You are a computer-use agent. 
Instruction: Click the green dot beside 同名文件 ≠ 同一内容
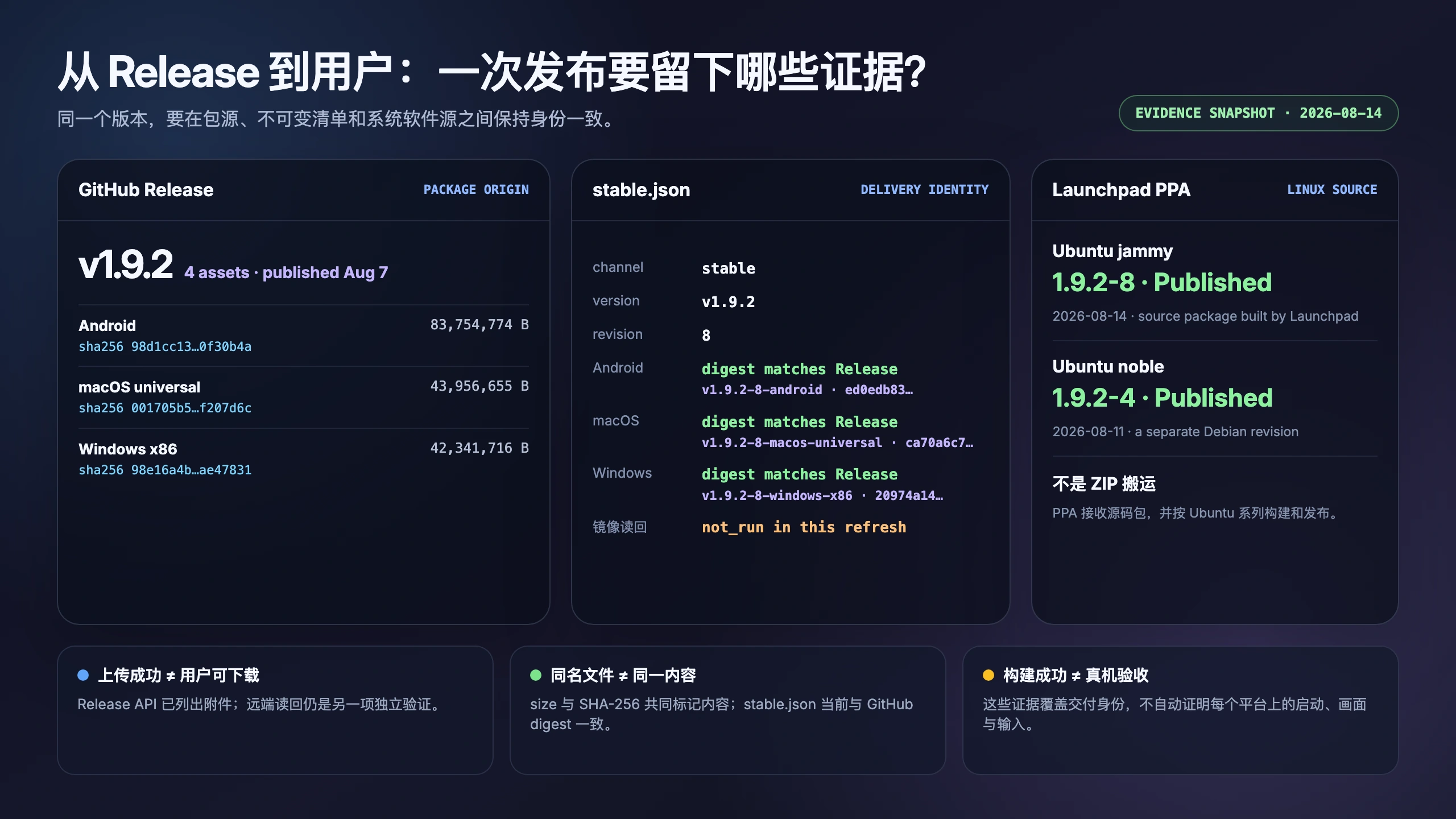[536, 675]
